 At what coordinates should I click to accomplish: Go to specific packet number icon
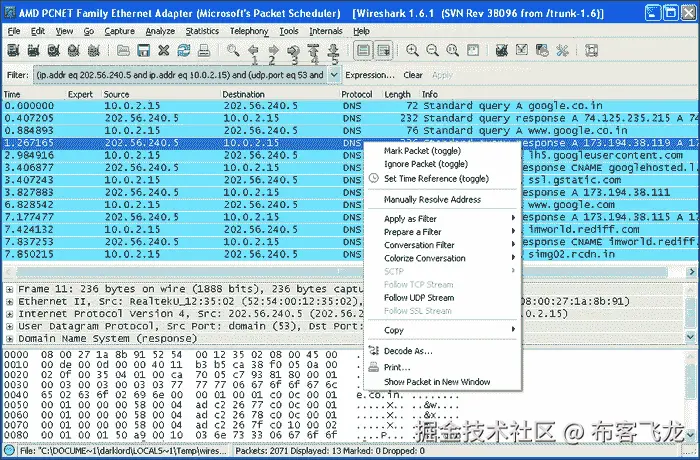(293, 50)
